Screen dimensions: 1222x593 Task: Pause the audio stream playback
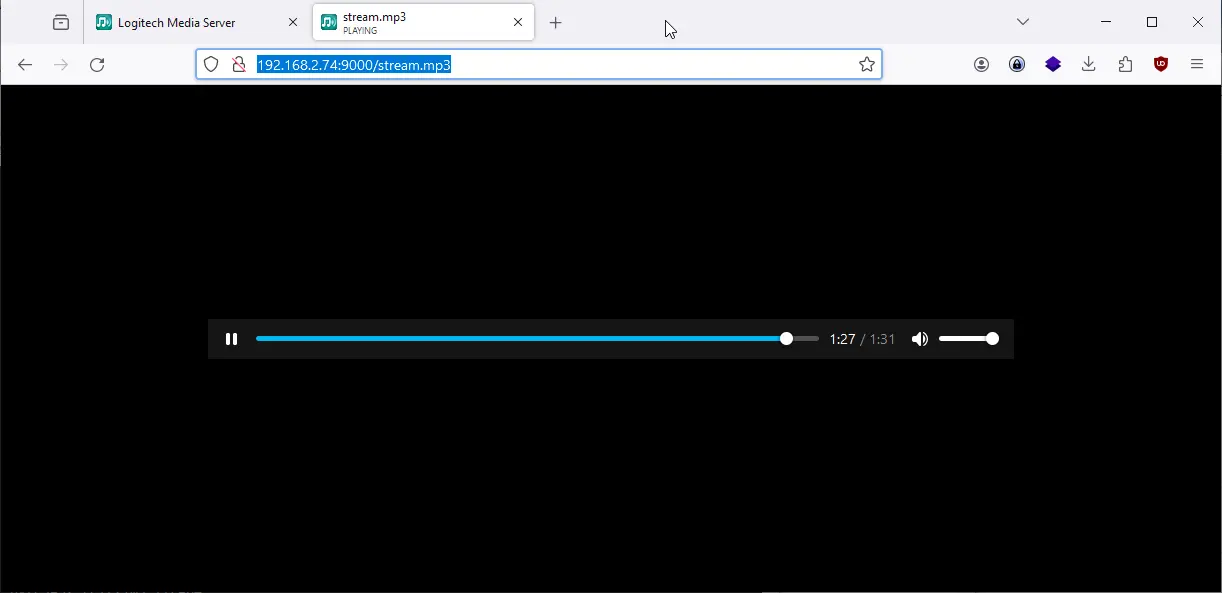point(231,339)
